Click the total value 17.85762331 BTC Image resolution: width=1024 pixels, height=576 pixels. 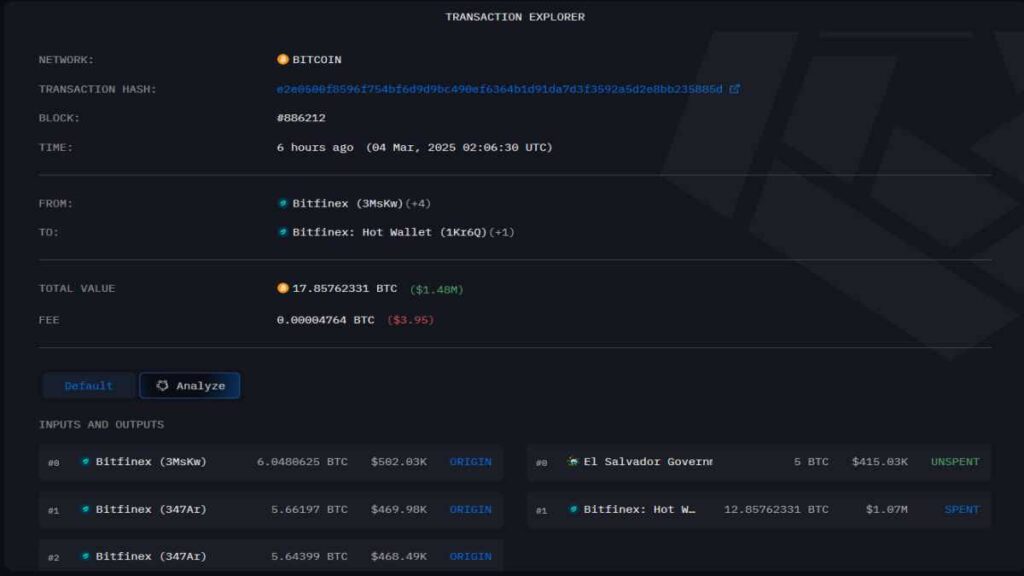click(344, 288)
